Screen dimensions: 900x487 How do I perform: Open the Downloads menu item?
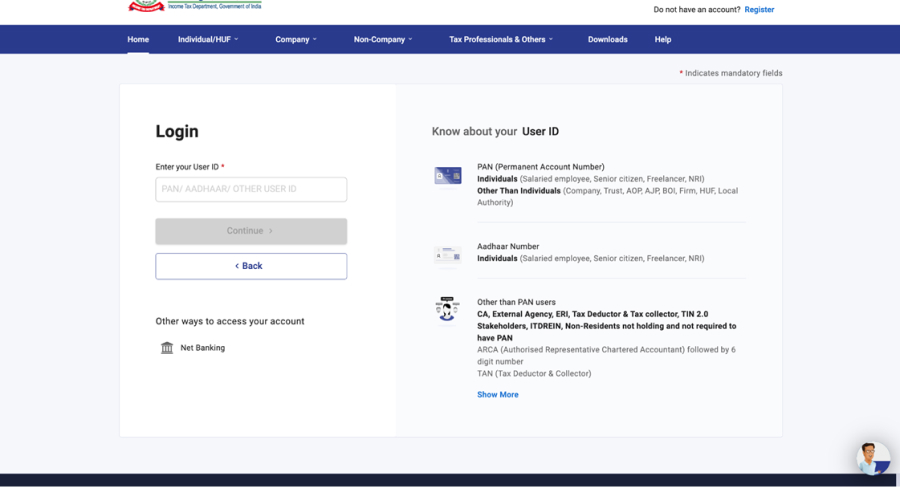point(607,40)
